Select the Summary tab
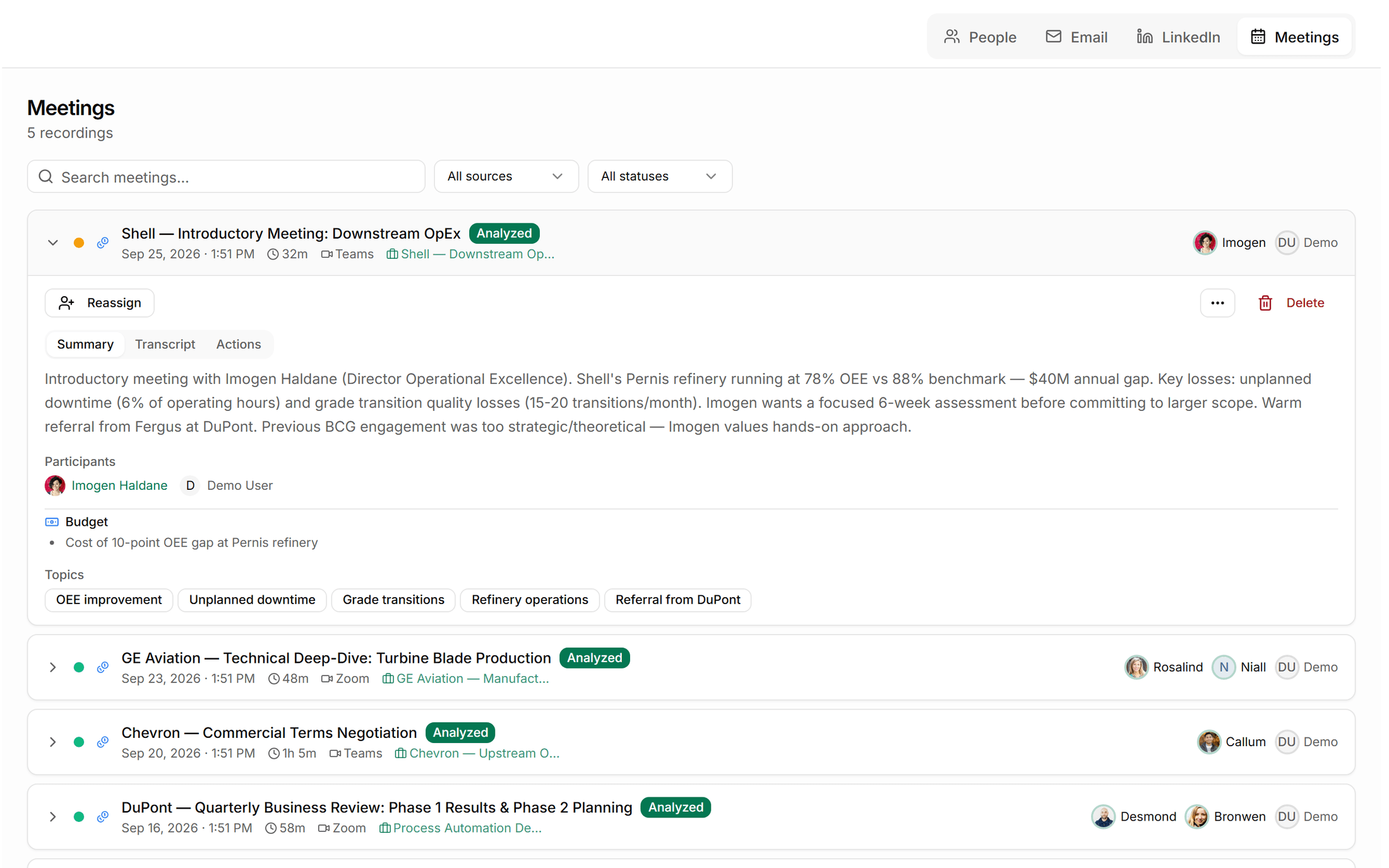The width and height of the screenshot is (1389, 868). click(85, 345)
